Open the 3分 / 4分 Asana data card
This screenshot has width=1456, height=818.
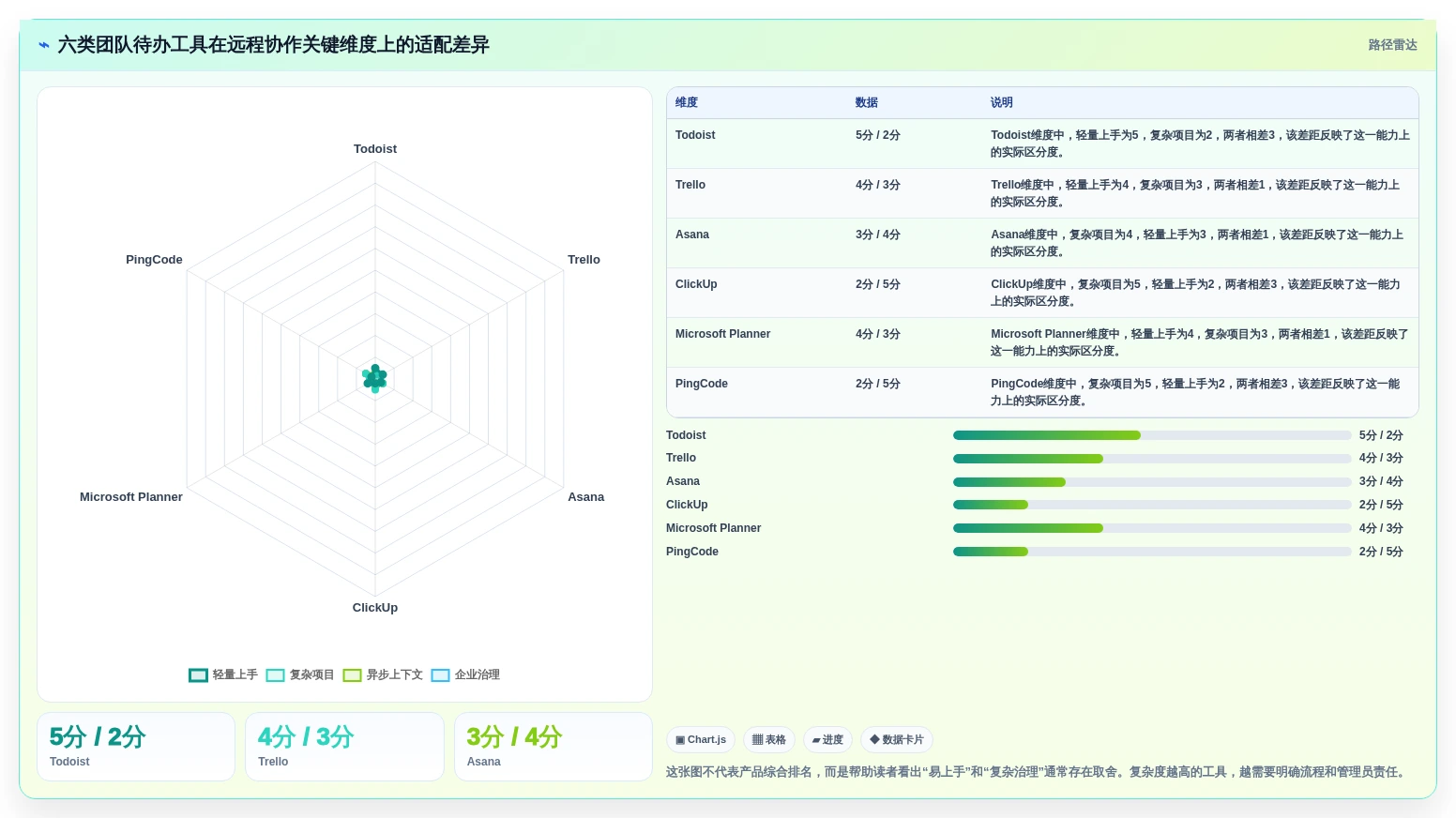click(554, 747)
